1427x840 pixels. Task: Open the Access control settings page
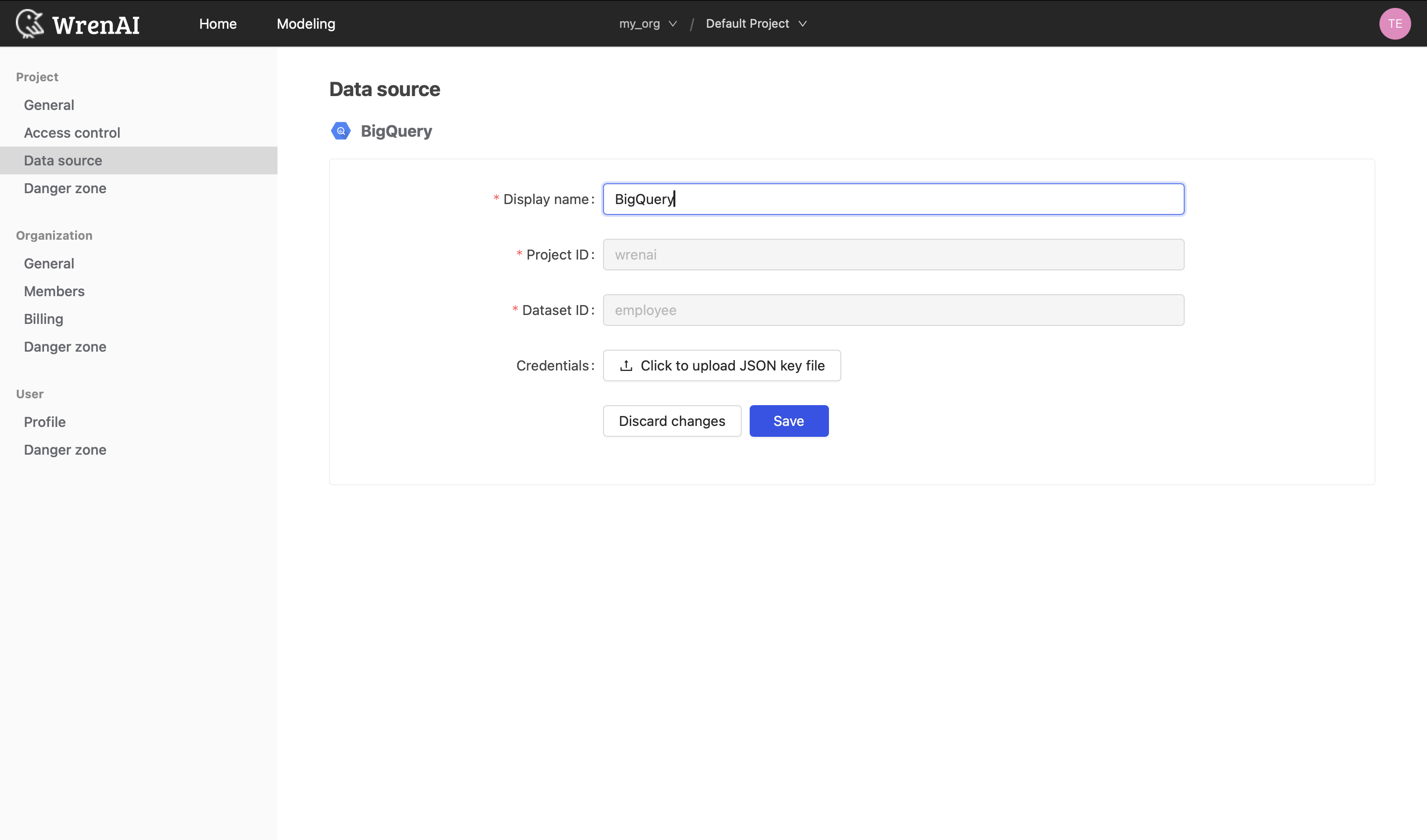point(72,132)
